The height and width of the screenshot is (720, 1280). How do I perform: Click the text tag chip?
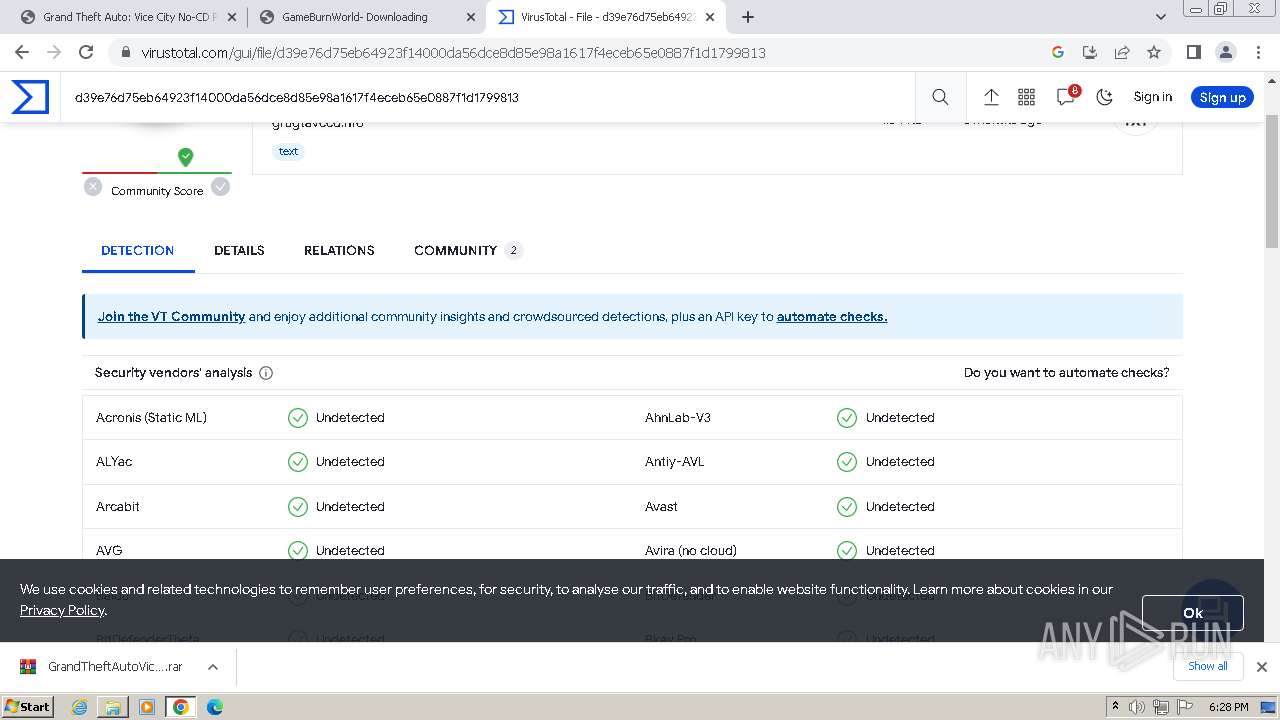point(288,151)
